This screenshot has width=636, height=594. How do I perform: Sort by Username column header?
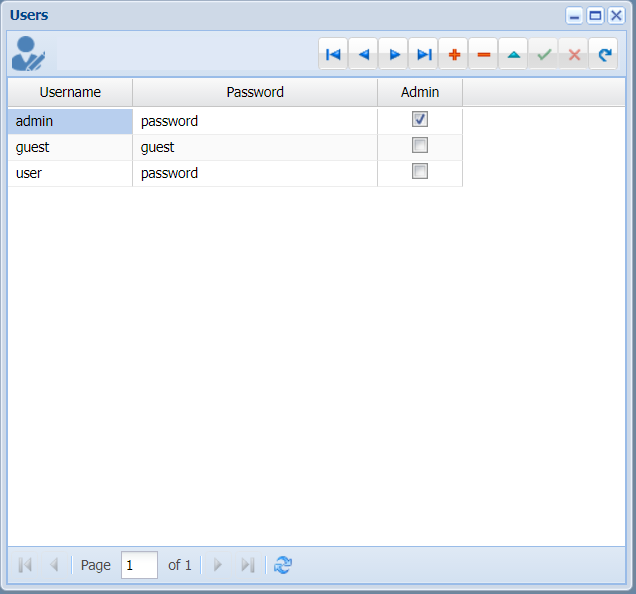(70, 92)
